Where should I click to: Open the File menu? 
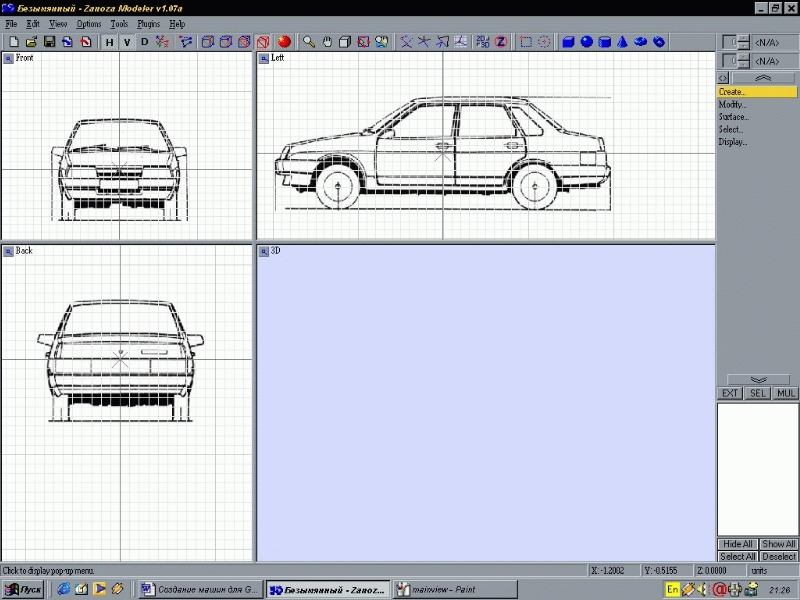tap(11, 24)
